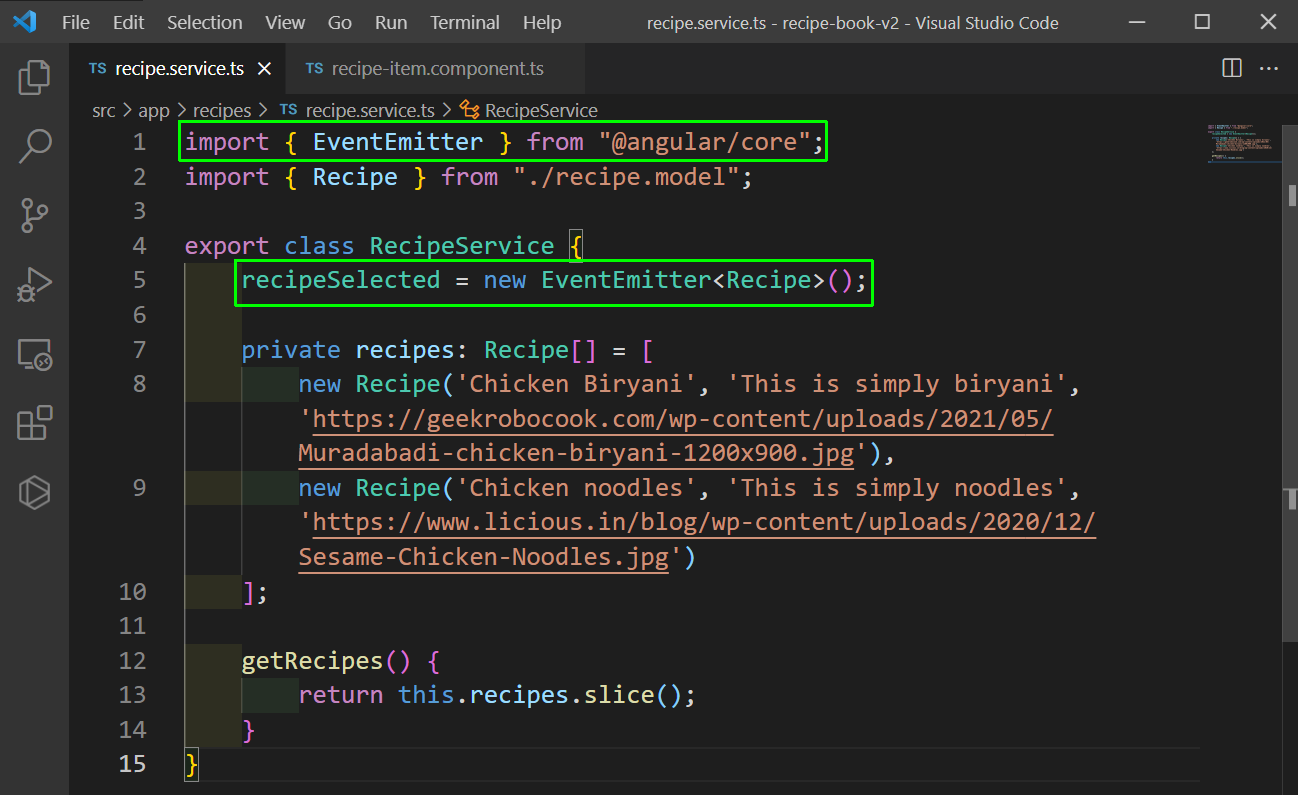
Task: Open the Edit menu
Action: [x=128, y=22]
